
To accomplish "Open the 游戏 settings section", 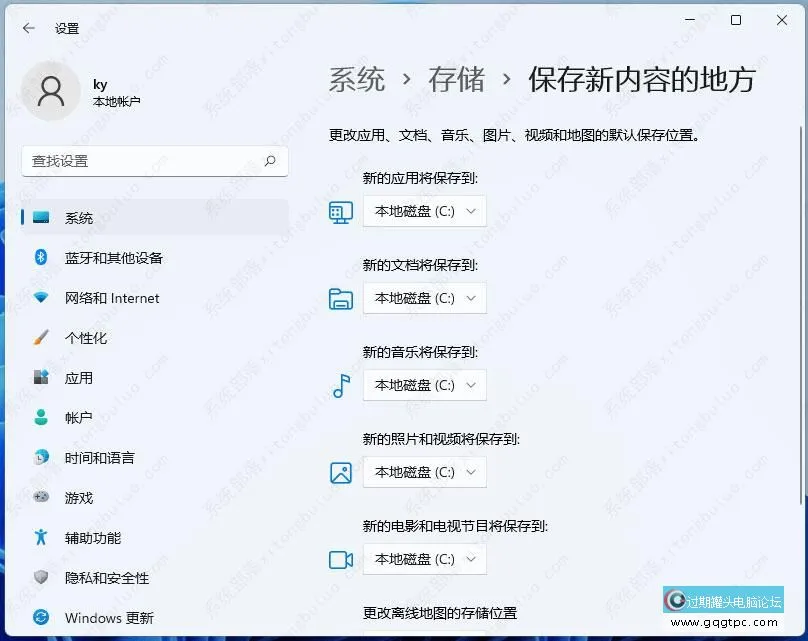I will [x=78, y=498].
